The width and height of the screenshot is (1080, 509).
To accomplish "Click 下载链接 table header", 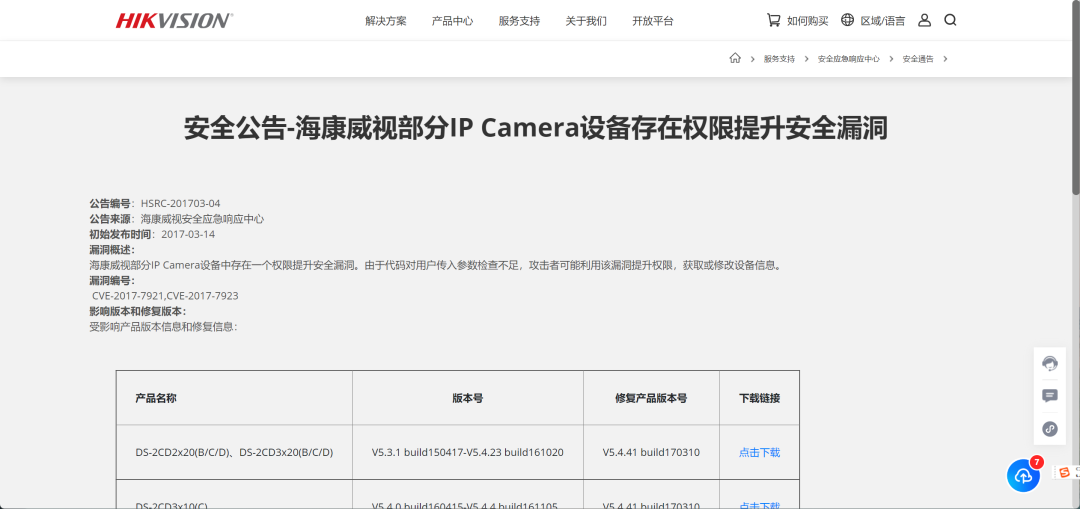I will click(760, 398).
